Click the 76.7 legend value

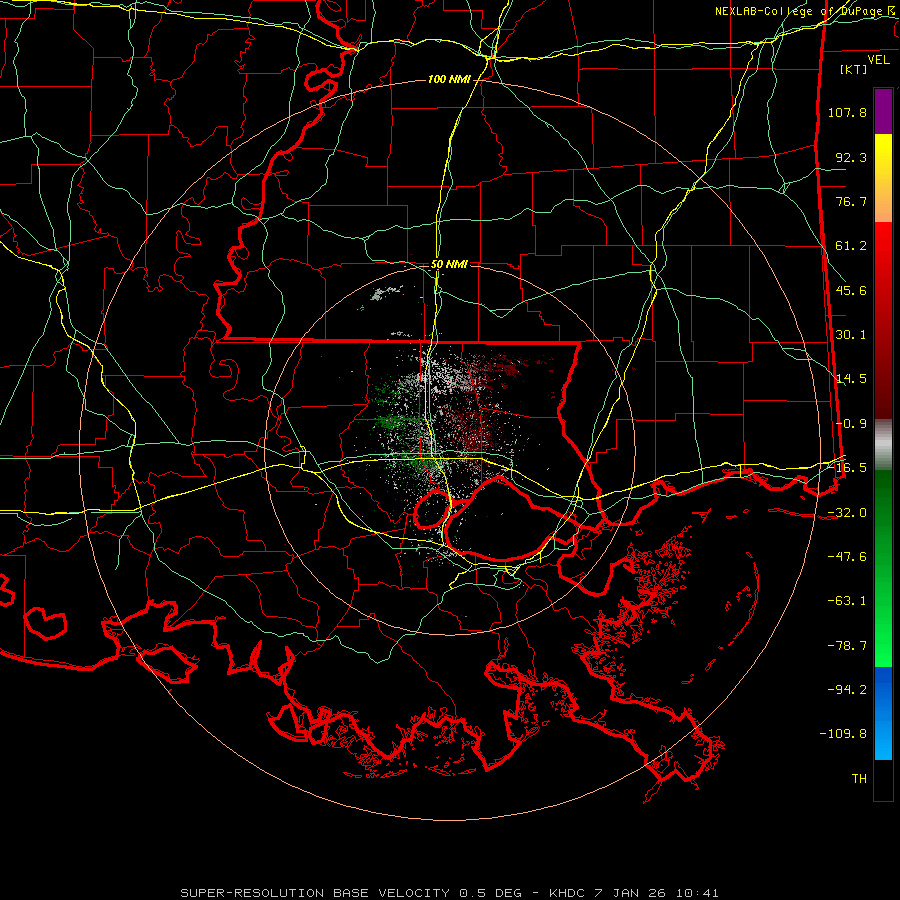pyautogui.click(x=851, y=201)
